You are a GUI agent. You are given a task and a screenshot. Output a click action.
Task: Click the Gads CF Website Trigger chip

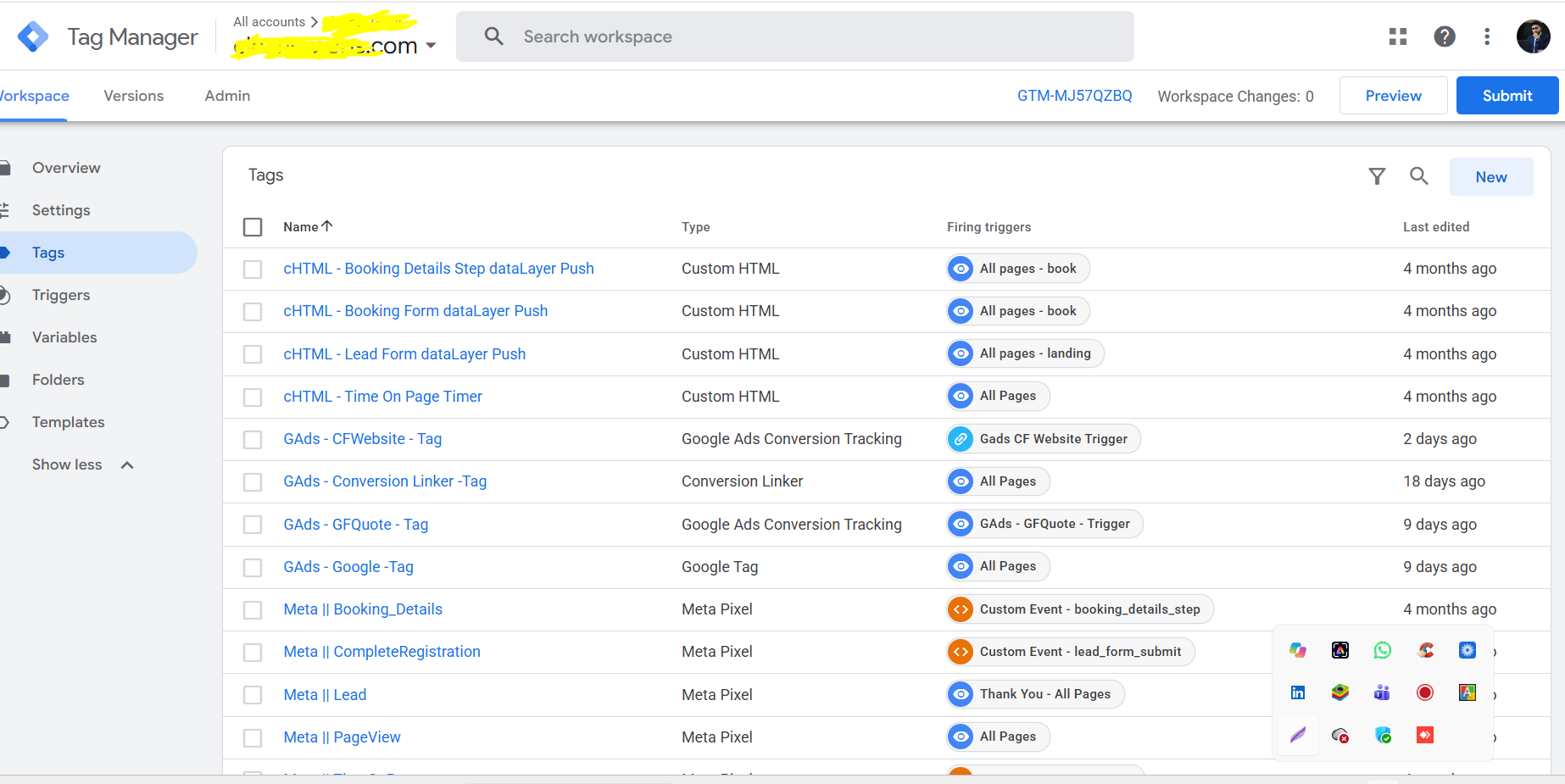(1044, 439)
